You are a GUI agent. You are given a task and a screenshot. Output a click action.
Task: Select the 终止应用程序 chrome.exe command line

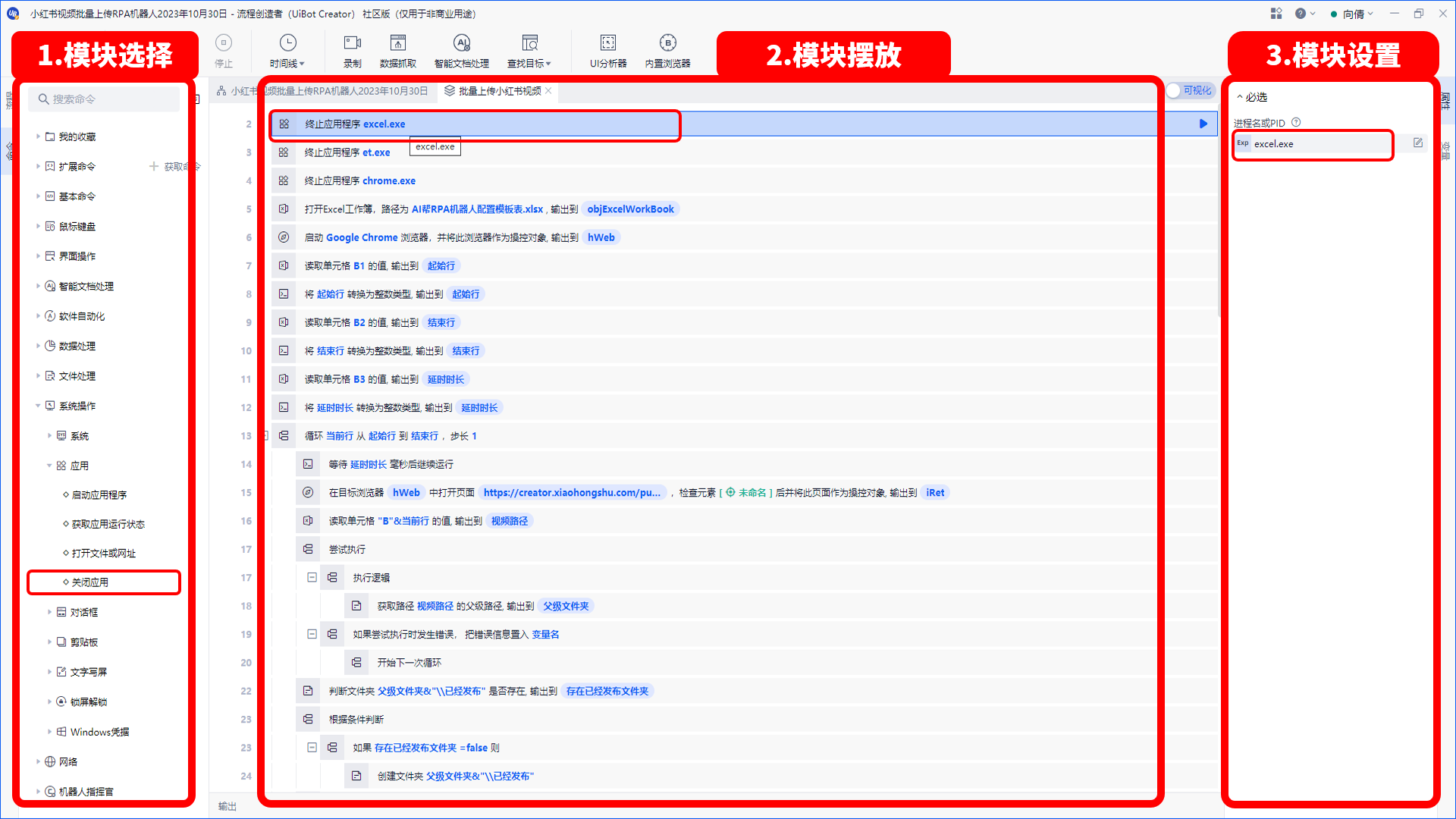(x=743, y=180)
